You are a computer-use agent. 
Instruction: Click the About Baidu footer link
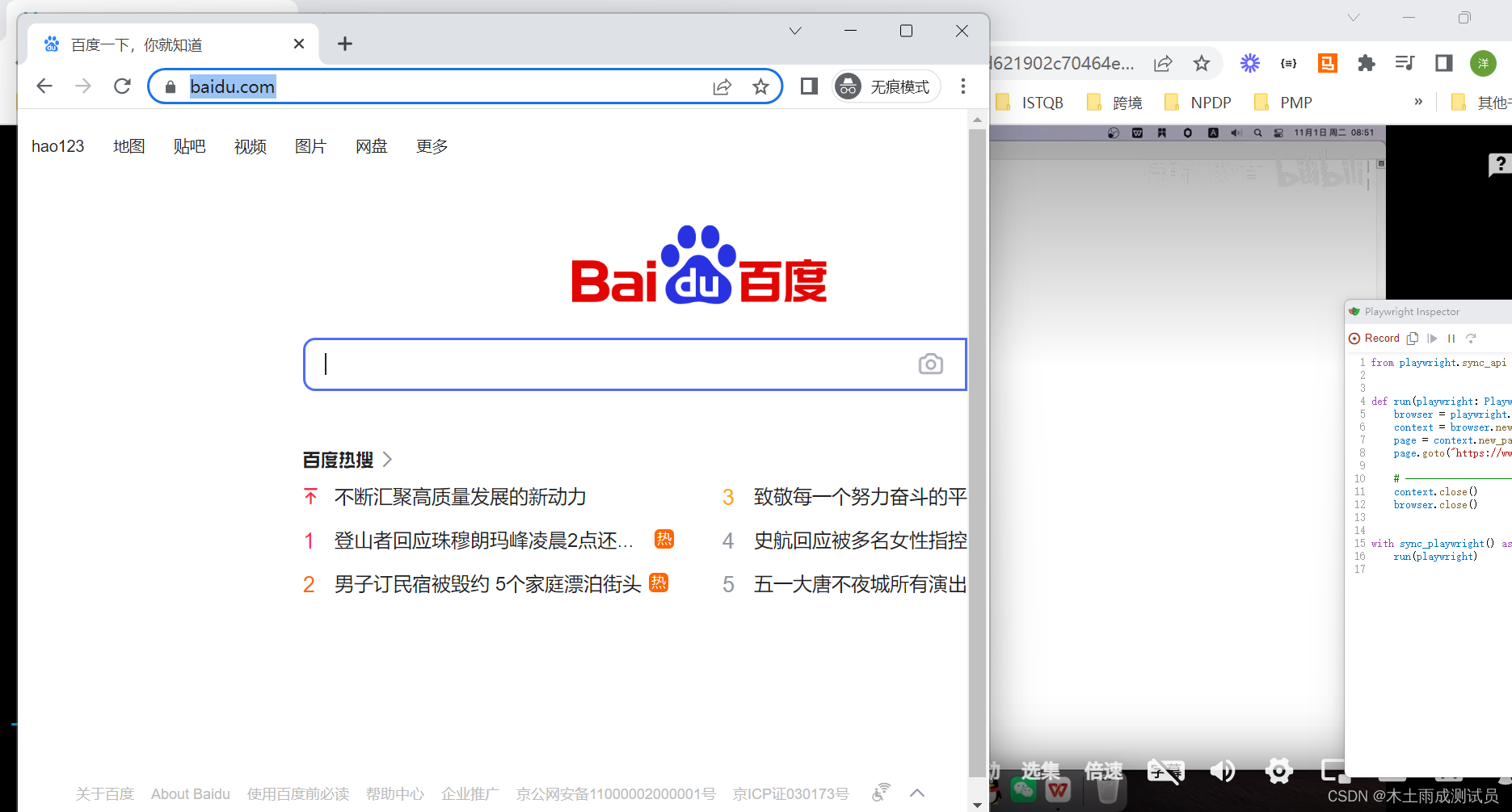tap(191, 794)
